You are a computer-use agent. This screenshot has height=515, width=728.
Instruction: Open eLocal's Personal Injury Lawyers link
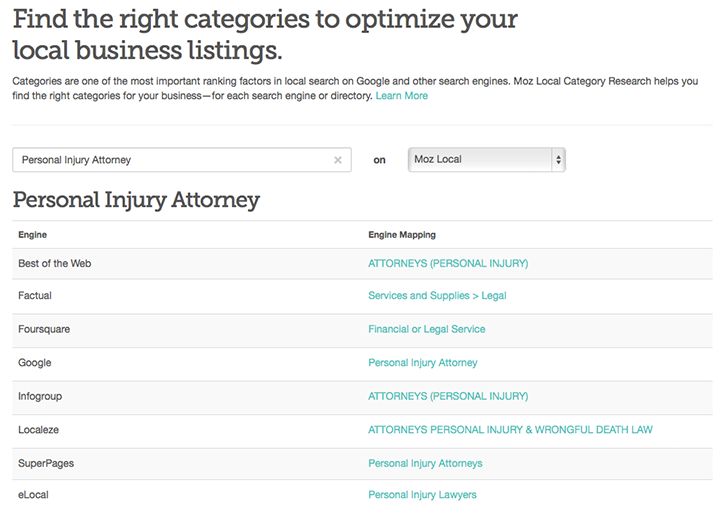click(422, 495)
